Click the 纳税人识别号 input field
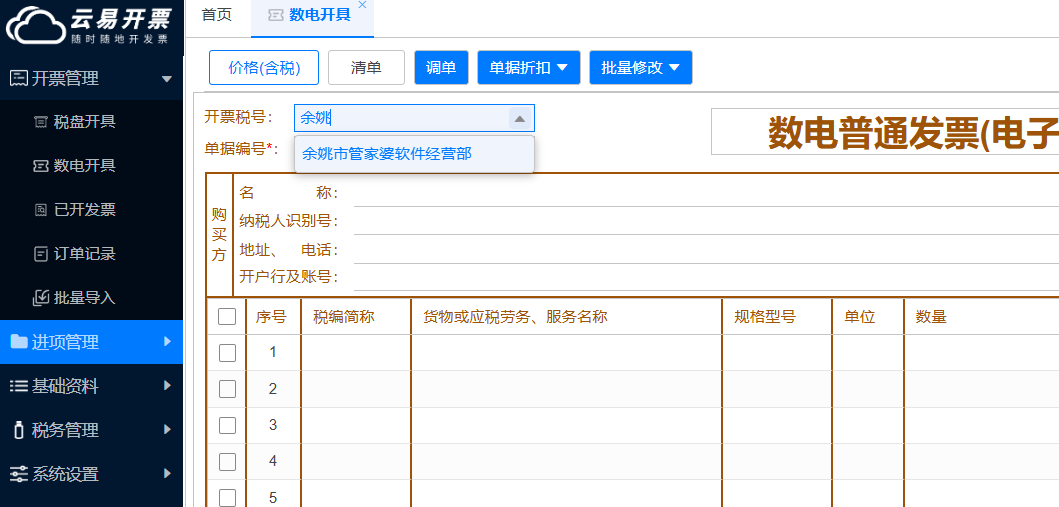The image size is (1059, 507). [706, 221]
